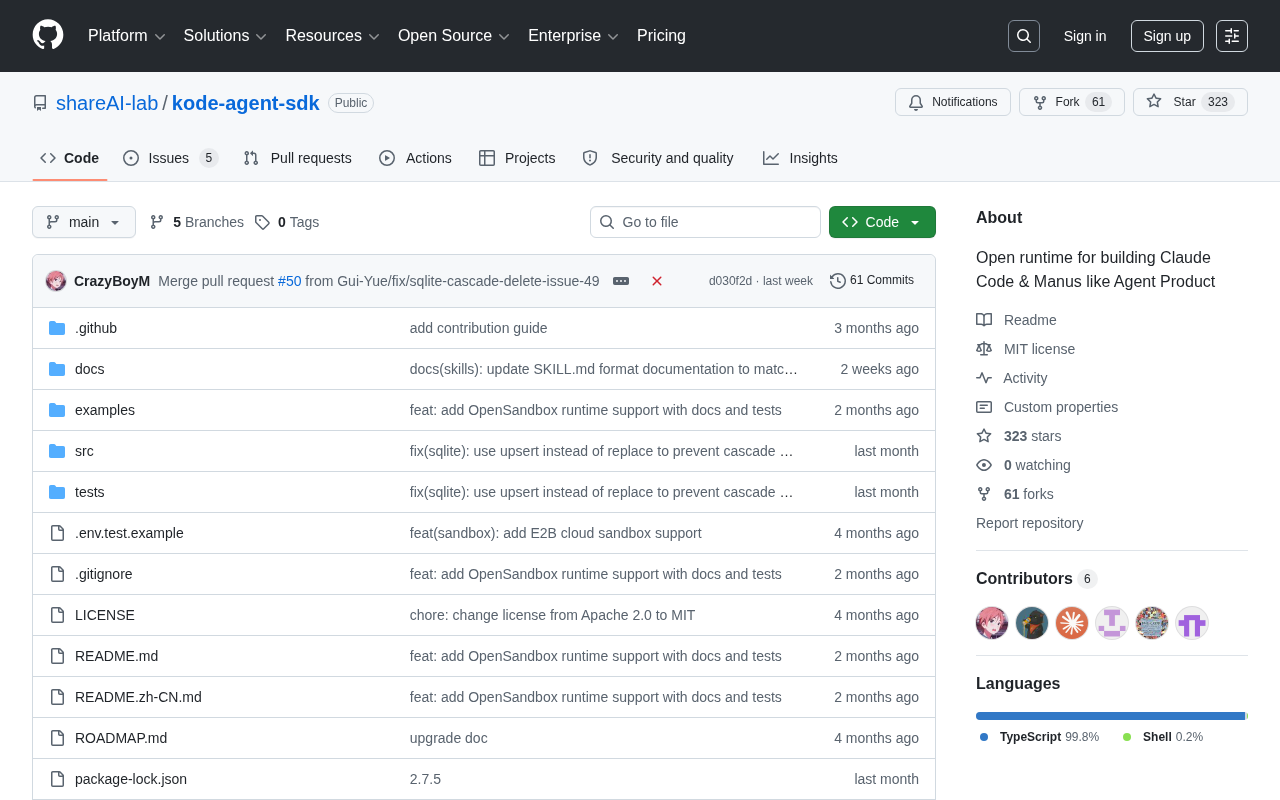The height and width of the screenshot is (800, 1280).
Task: Open the Issues tab
Action: click(x=170, y=158)
